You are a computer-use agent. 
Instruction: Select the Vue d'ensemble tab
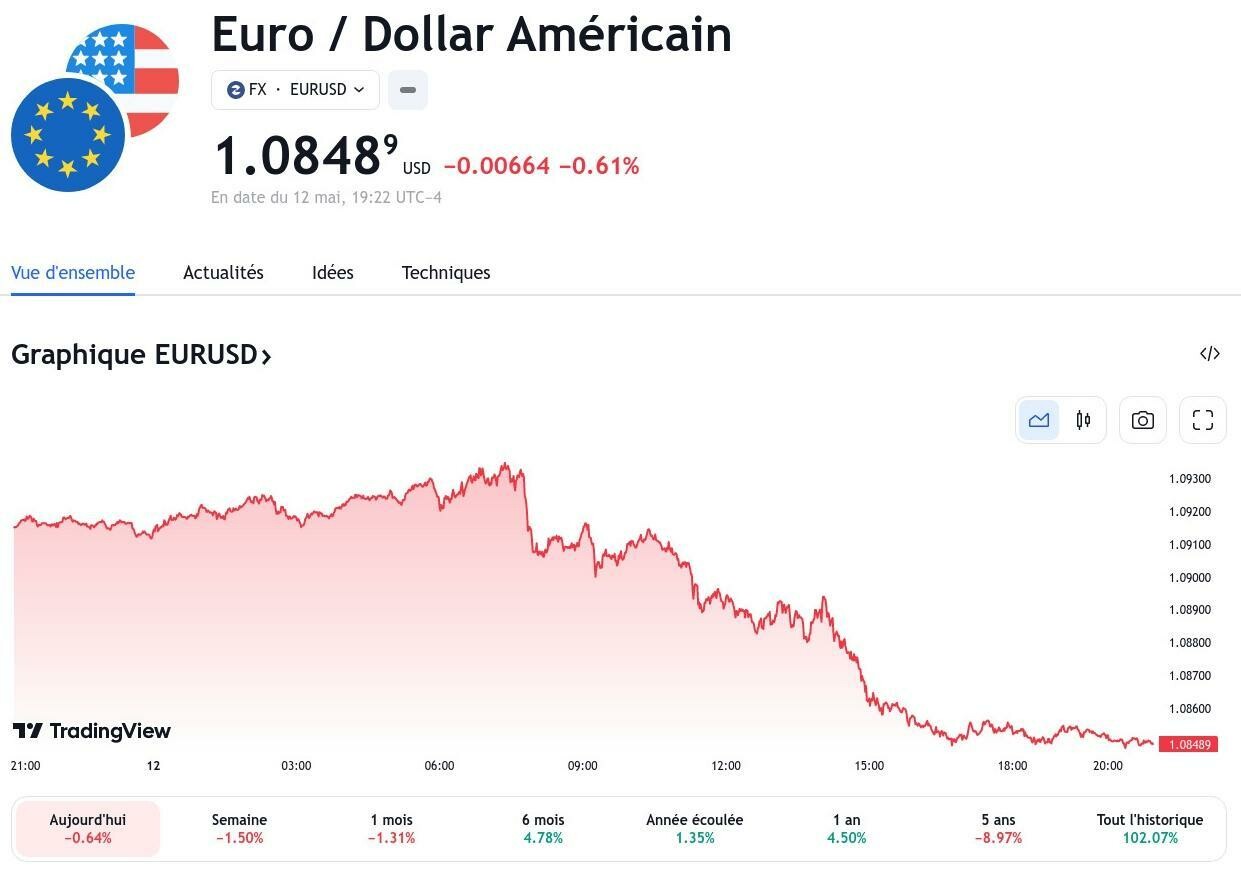click(x=73, y=273)
